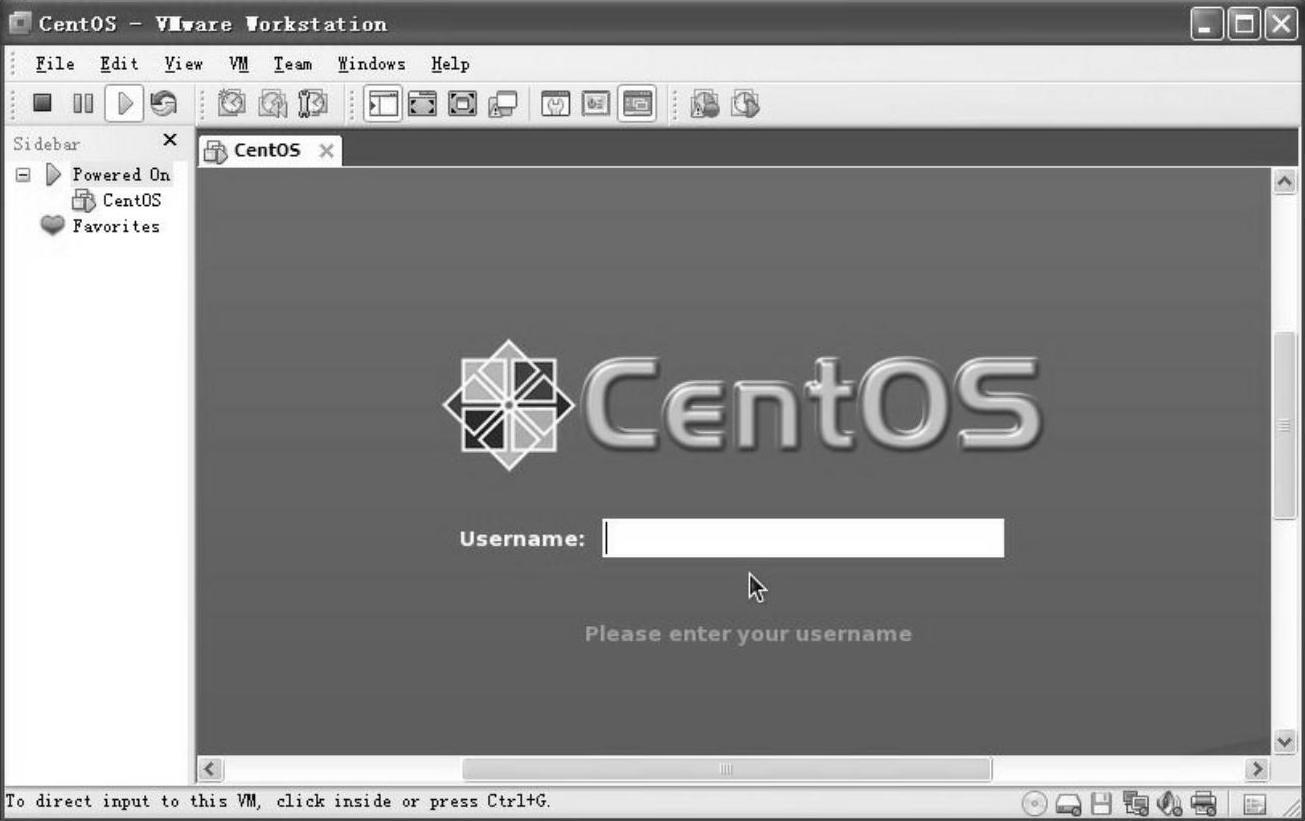Select Powered On in the sidebar
Viewport: 1305px width, 821px height.
pos(121,175)
